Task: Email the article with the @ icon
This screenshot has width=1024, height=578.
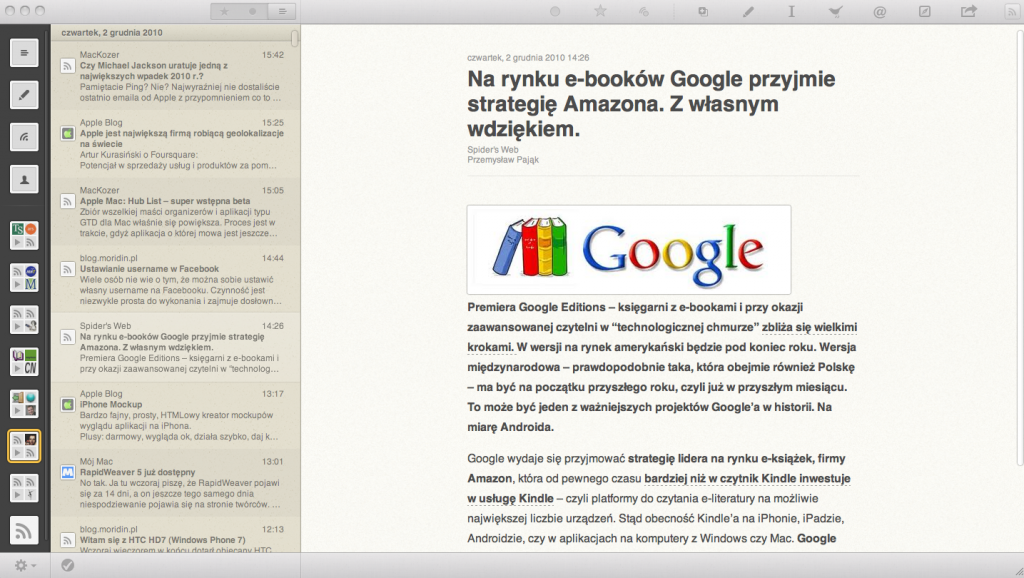Action: (x=880, y=11)
